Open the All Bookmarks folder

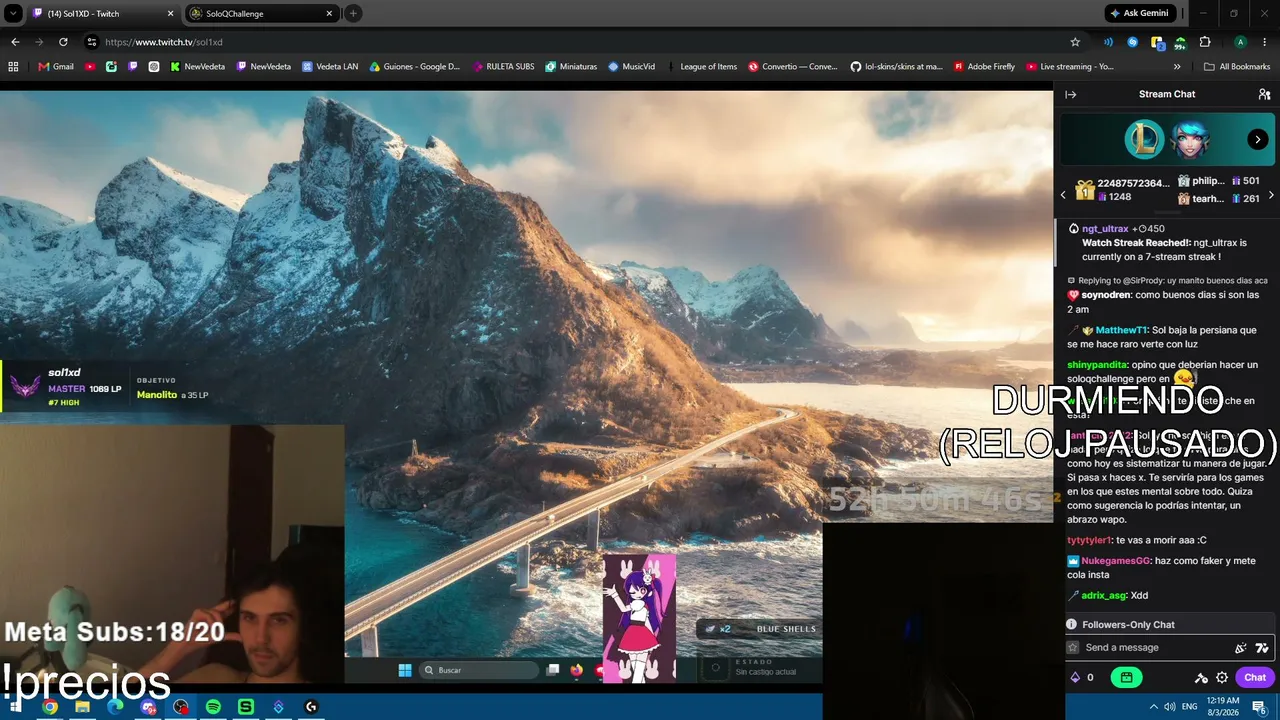[1237, 67]
